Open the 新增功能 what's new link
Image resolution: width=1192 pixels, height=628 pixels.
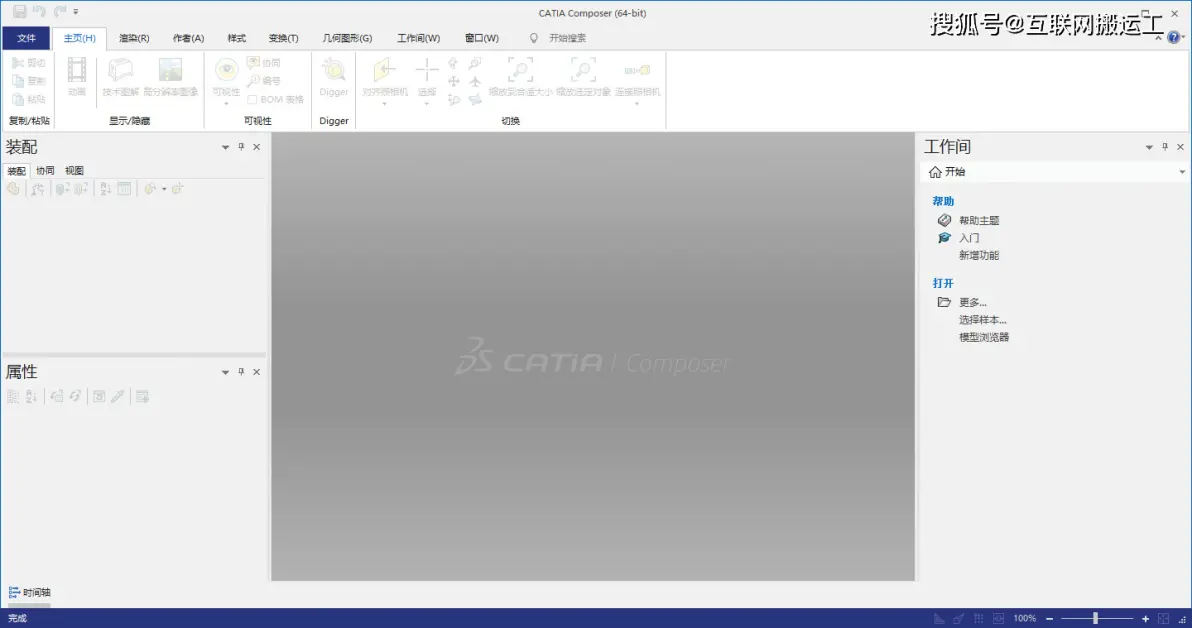979,255
